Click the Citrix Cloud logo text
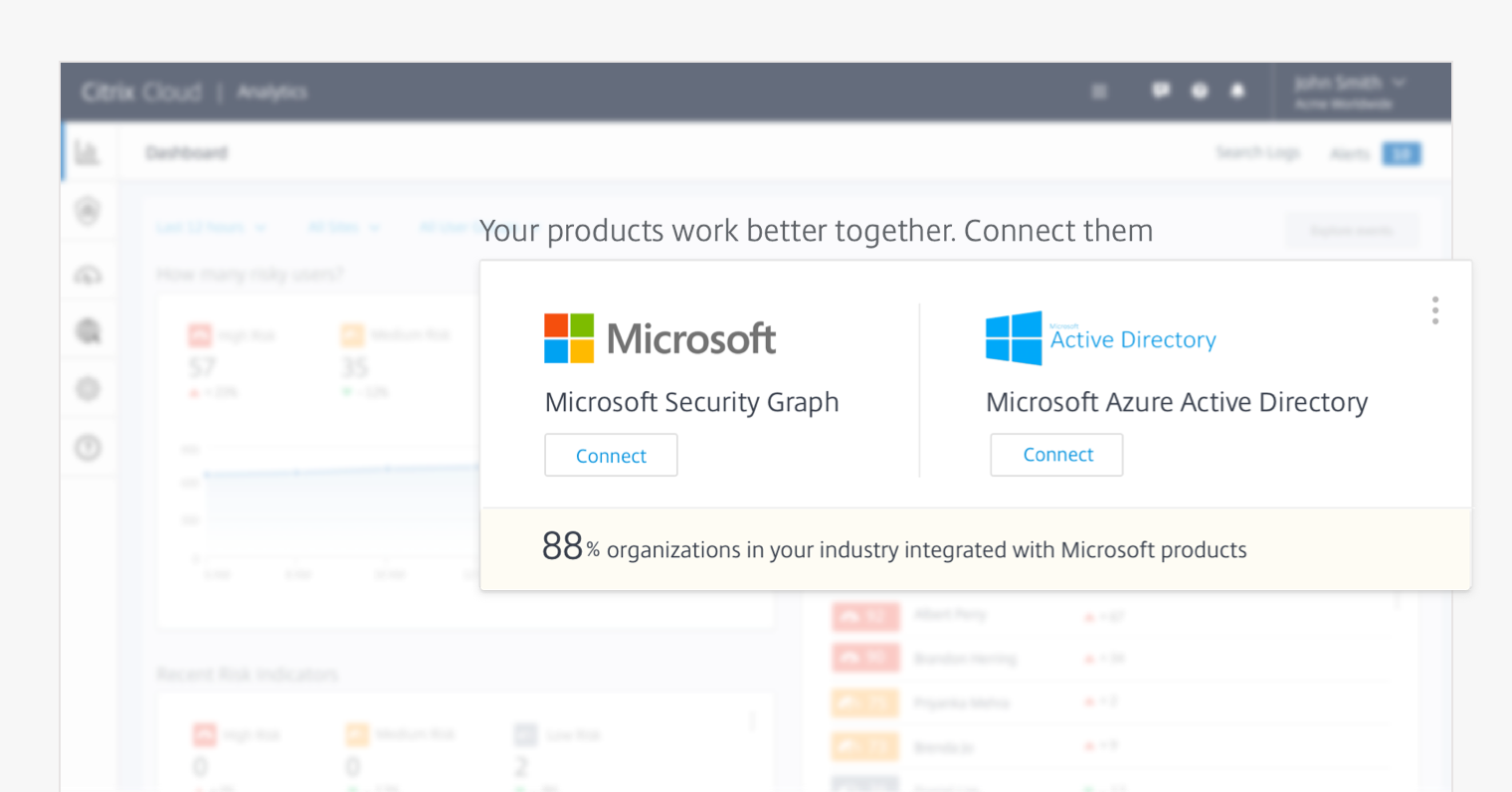1512x792 pixels. [141, 92]
